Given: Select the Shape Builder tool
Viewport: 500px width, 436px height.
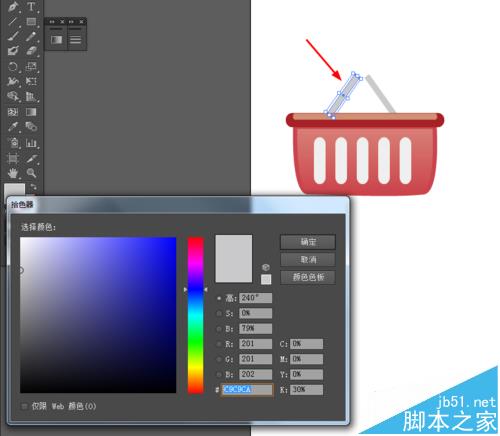Looking at the screenshot, I should tap(13, 96).
